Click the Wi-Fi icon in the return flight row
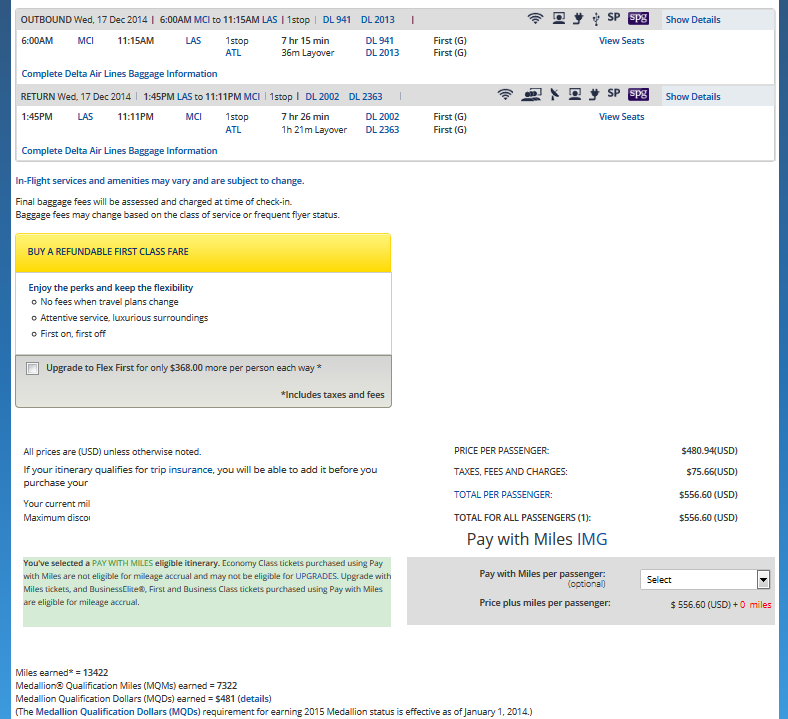Image resolution: width=788 pixels, height=719 pixels. coord(505,95)
